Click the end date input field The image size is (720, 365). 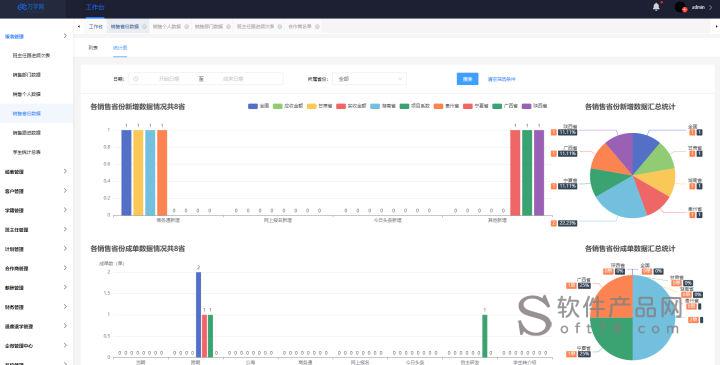tap(233, 79)
